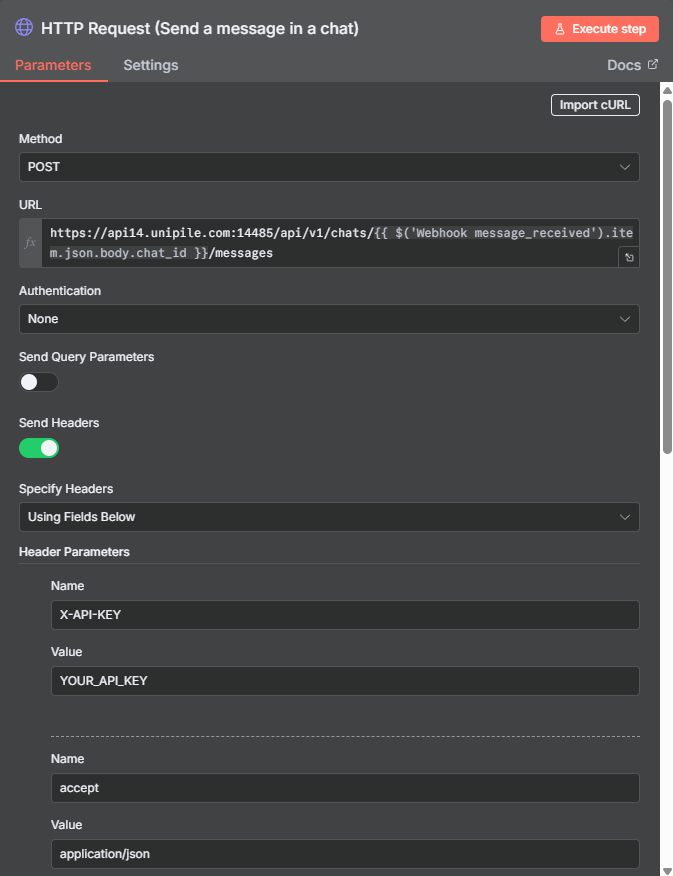Viewport: 673px width, 876px height.
Task: Click the flask icon on Execute step
Action: pos(560,29)
